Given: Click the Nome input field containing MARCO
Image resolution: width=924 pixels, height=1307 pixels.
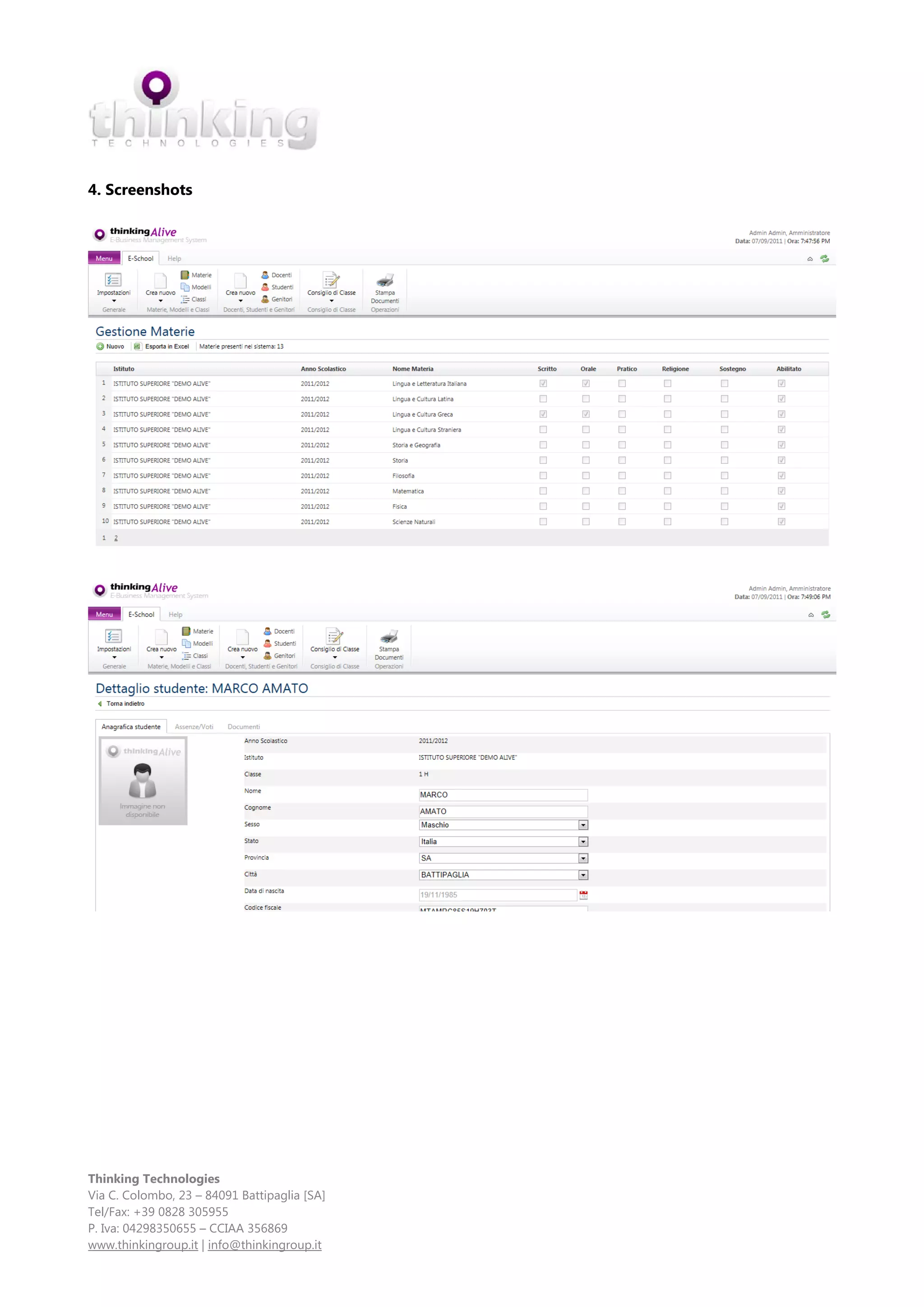Looking at the screenshot, I should point(503,795).
